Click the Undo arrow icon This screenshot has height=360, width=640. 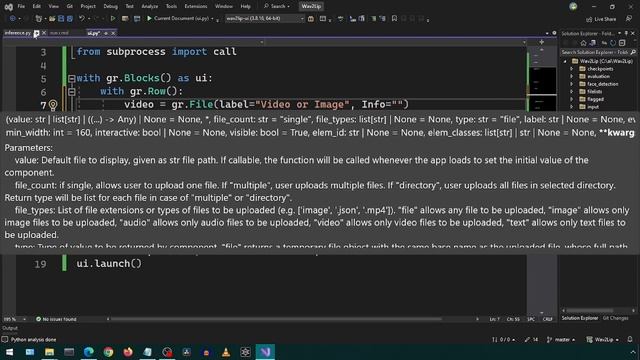pos(82,18)
